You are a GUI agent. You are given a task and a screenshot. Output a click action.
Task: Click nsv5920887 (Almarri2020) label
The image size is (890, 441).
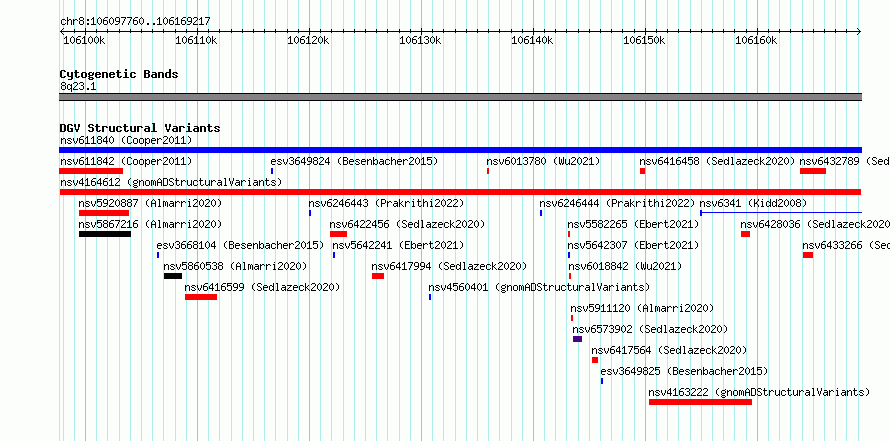(150, 203)
